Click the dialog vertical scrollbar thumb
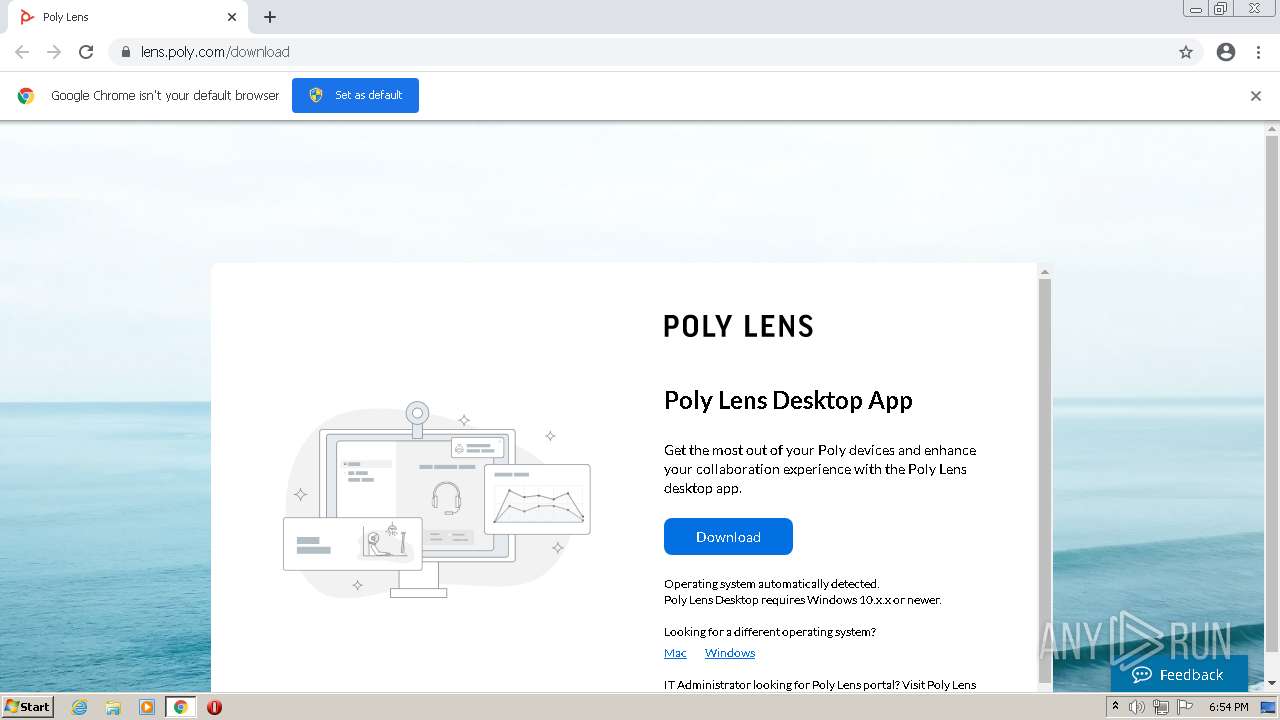This screenshot has width=1280, height=720. [1045, 480]
